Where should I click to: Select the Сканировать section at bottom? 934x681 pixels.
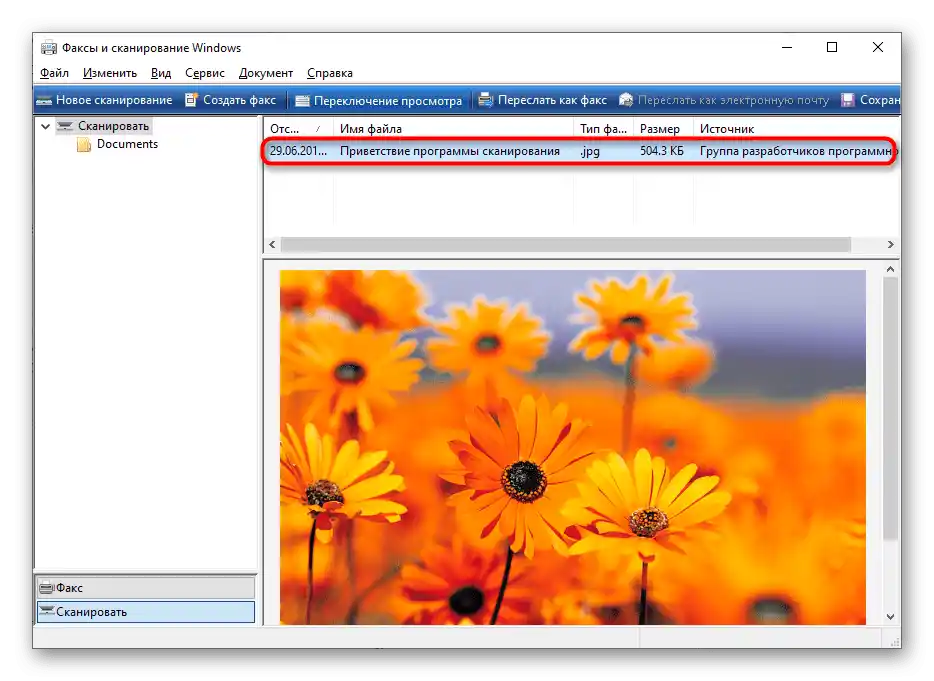coord(146,612)
